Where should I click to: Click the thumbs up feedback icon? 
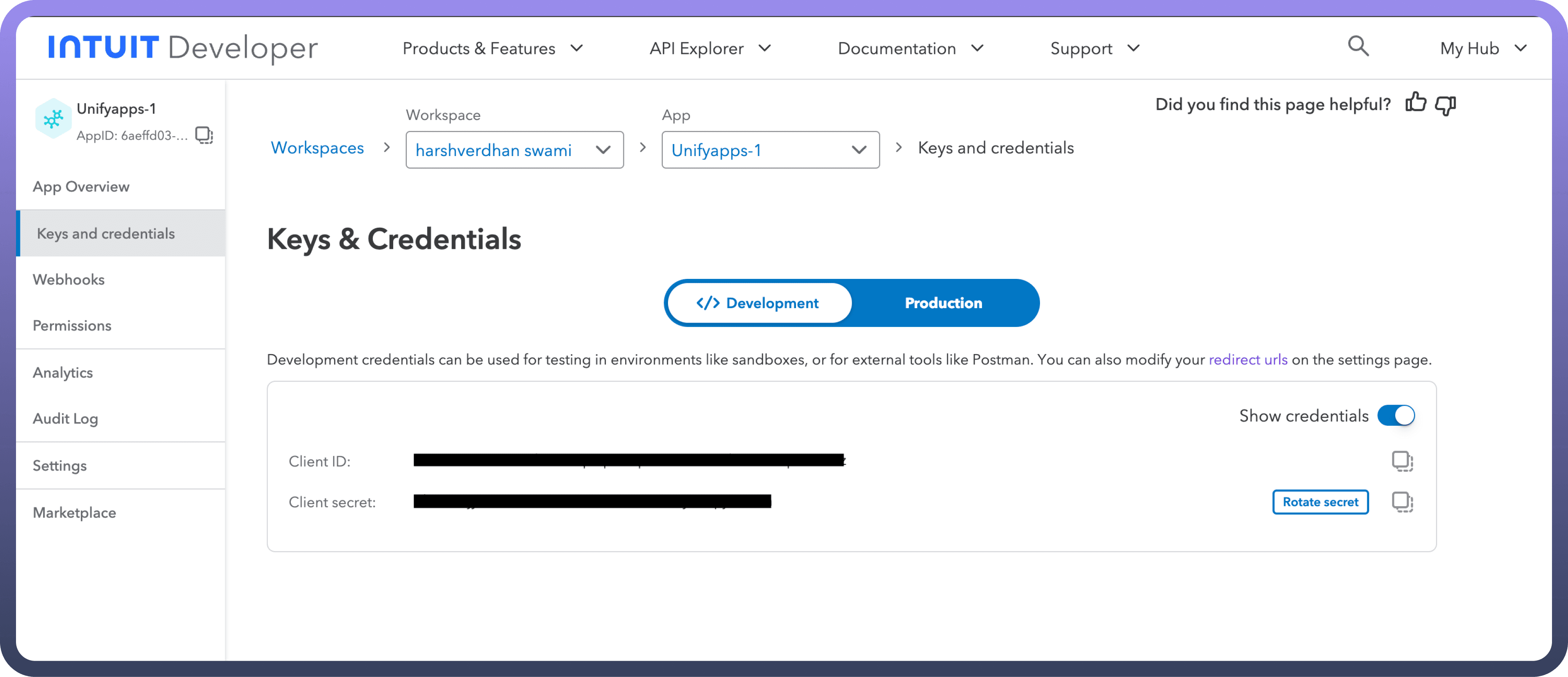1415,103
